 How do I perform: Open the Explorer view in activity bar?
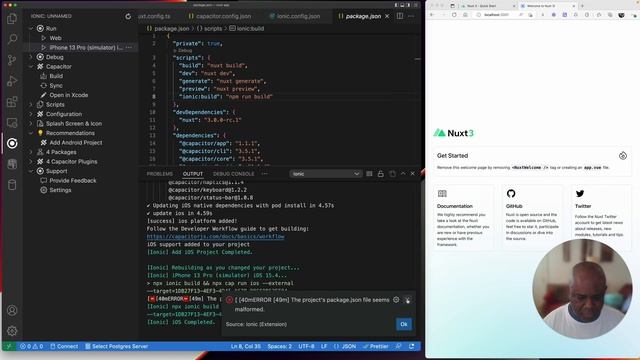coord(12,18)
